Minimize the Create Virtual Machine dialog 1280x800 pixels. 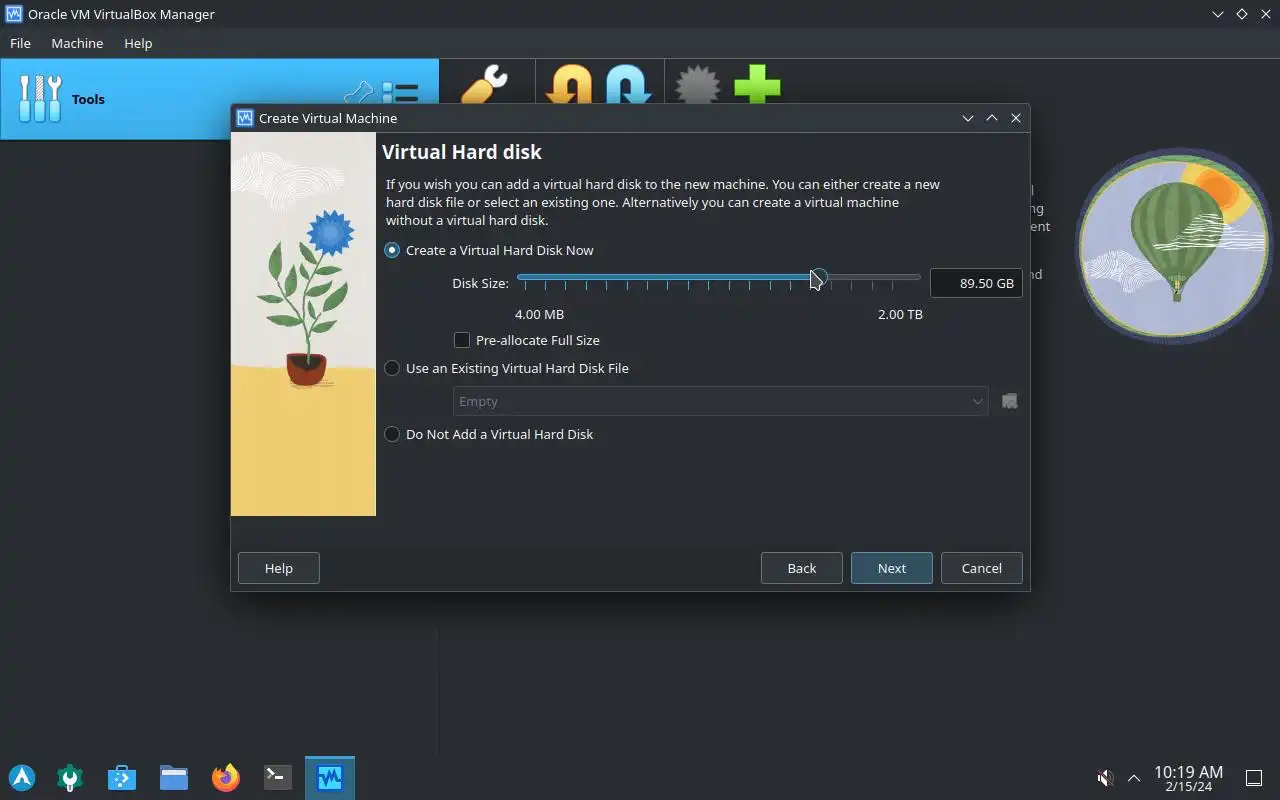pos(968,118)
